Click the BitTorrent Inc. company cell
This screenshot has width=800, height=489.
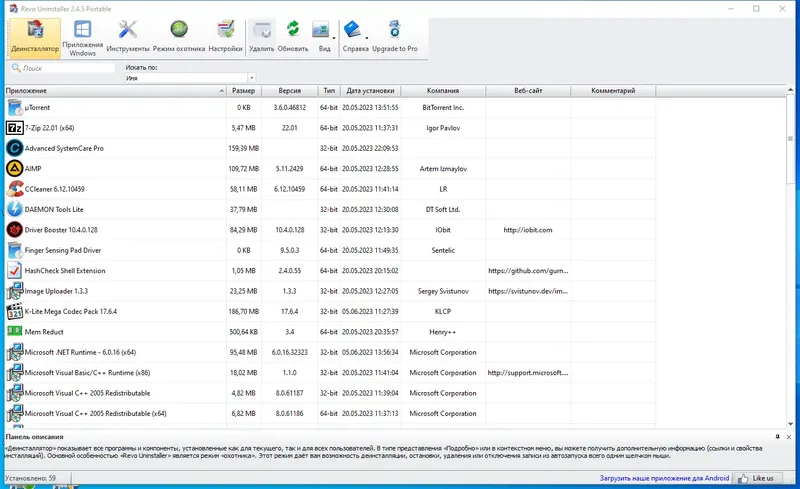pyautogui.click(x=443, y=108)
